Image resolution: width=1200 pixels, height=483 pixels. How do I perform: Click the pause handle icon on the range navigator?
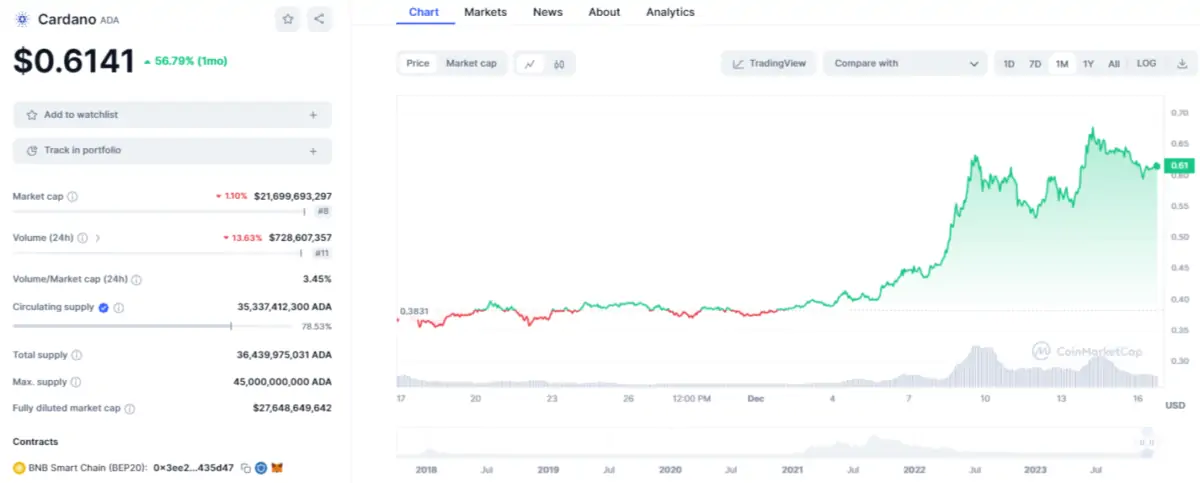click(x=1146, y=442)
